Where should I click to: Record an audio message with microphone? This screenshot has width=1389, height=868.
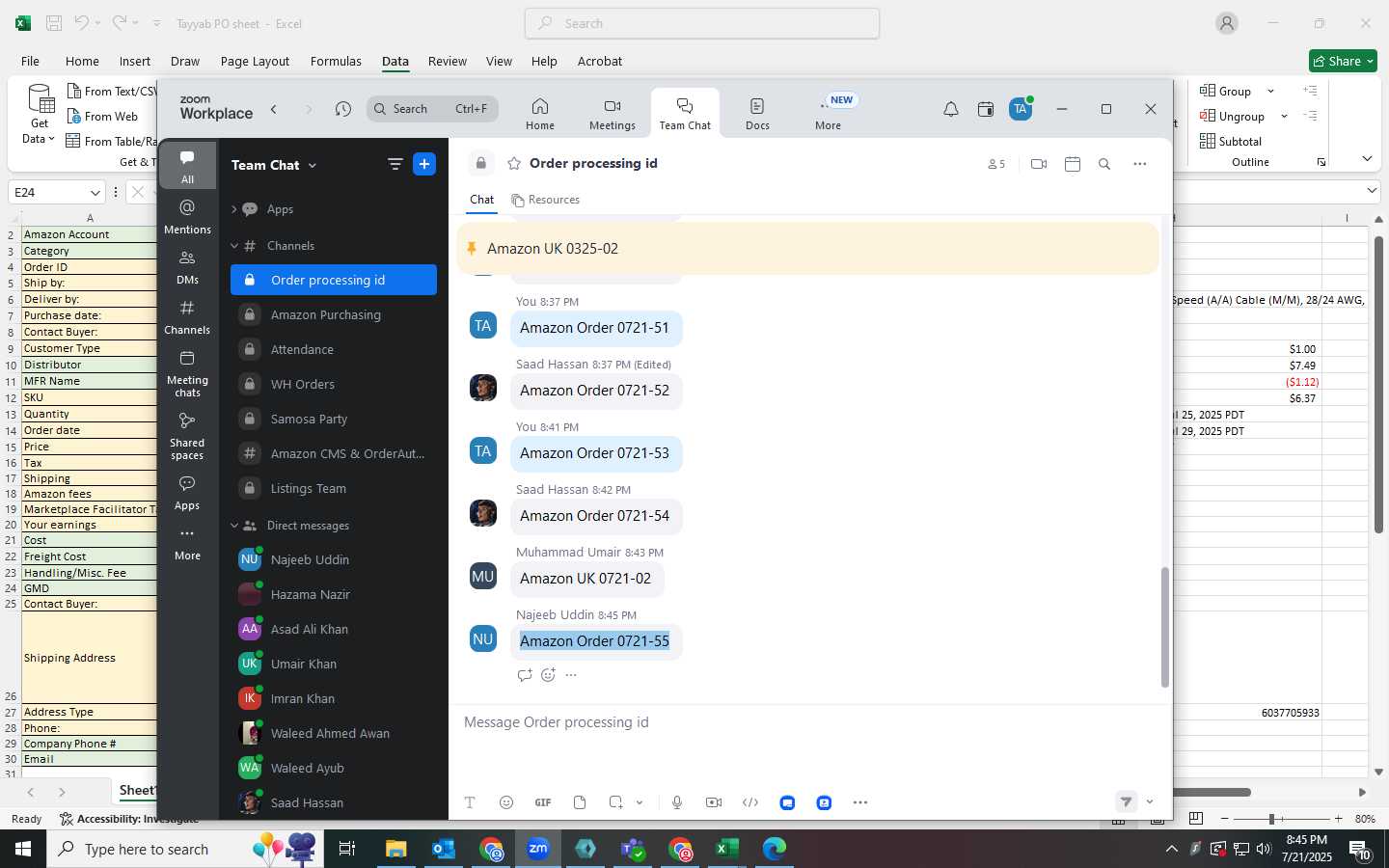677,802
